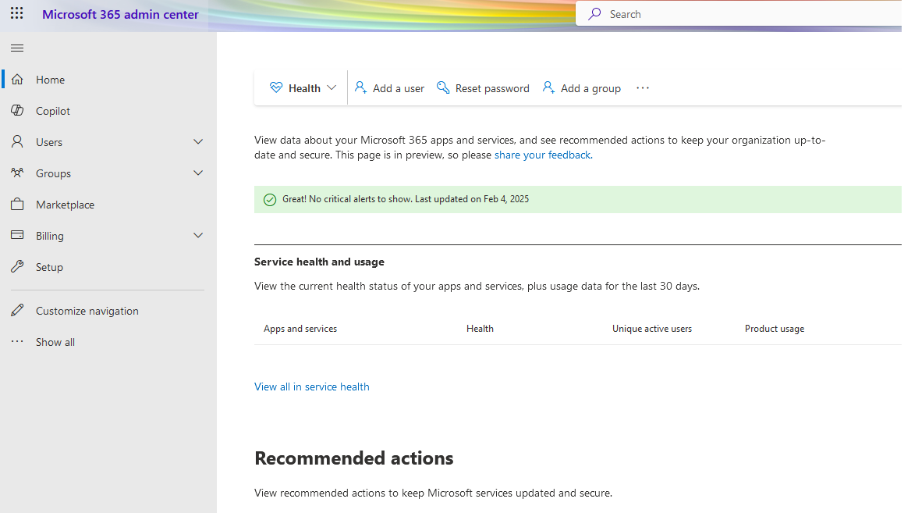Expand the Billing section chevron

tap(198, 236)
